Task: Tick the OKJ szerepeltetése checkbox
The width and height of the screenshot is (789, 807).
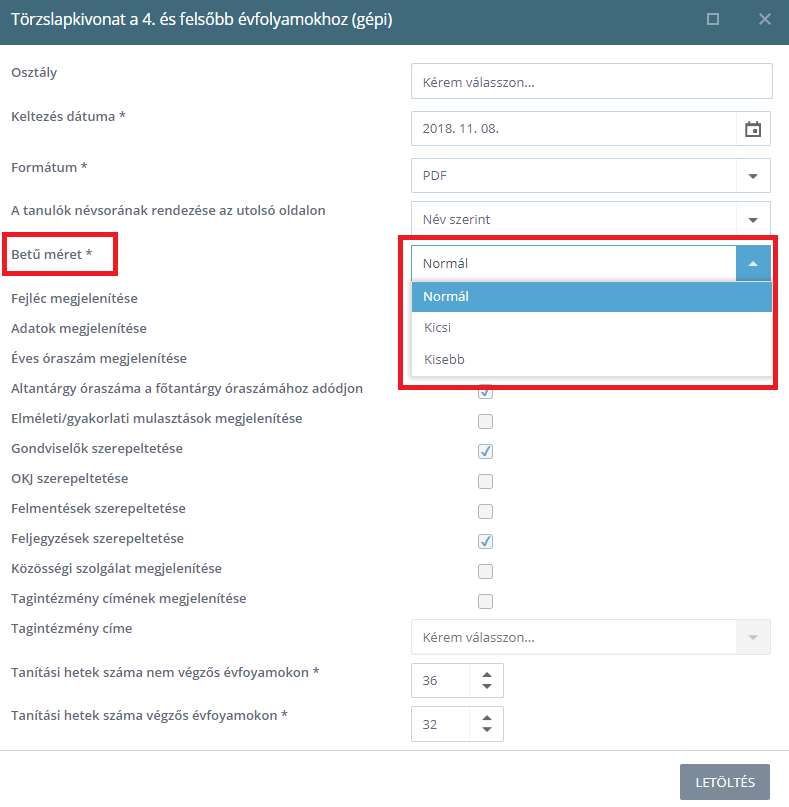Action: 485,481
